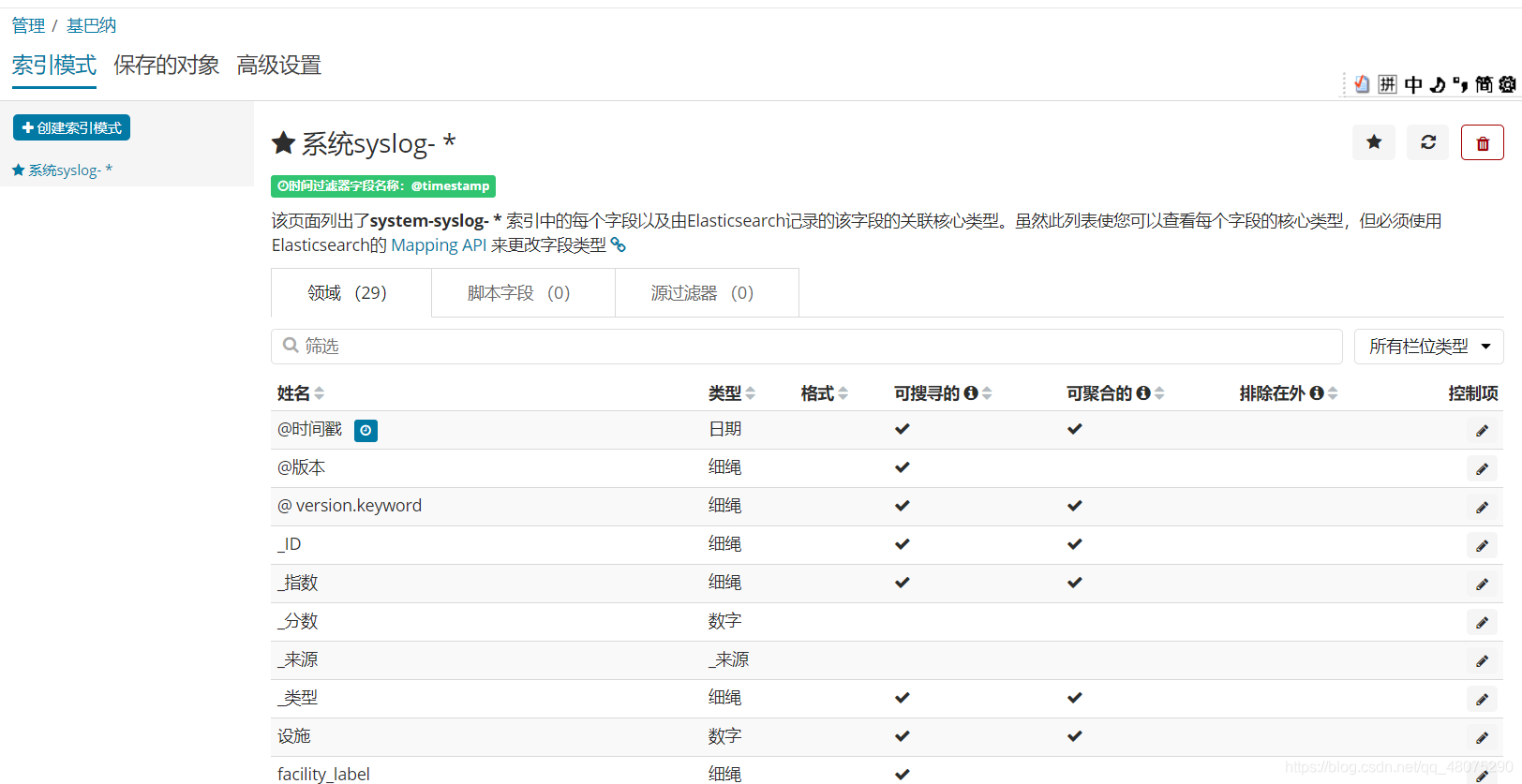Image resolution: width=1522 pixels, height=784 pixels.
Task: Click the _类型 field name
Action: pyautogui.click(x=297, y=698)
